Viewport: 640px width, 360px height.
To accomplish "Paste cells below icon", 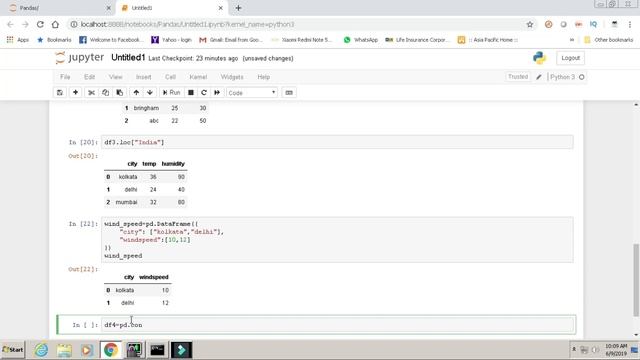I will click(120, 93).
